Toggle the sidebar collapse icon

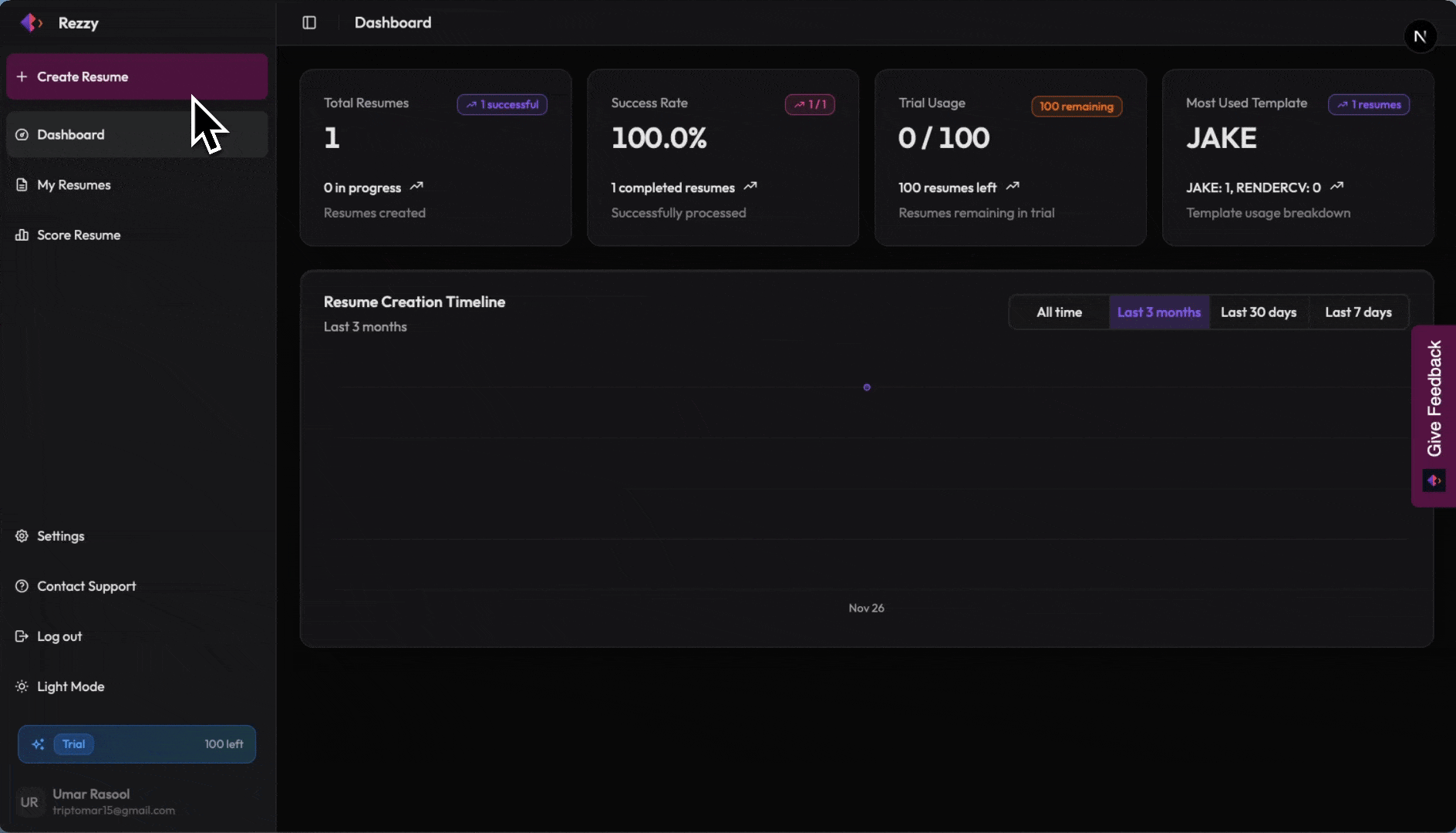(x=309, y=23)
